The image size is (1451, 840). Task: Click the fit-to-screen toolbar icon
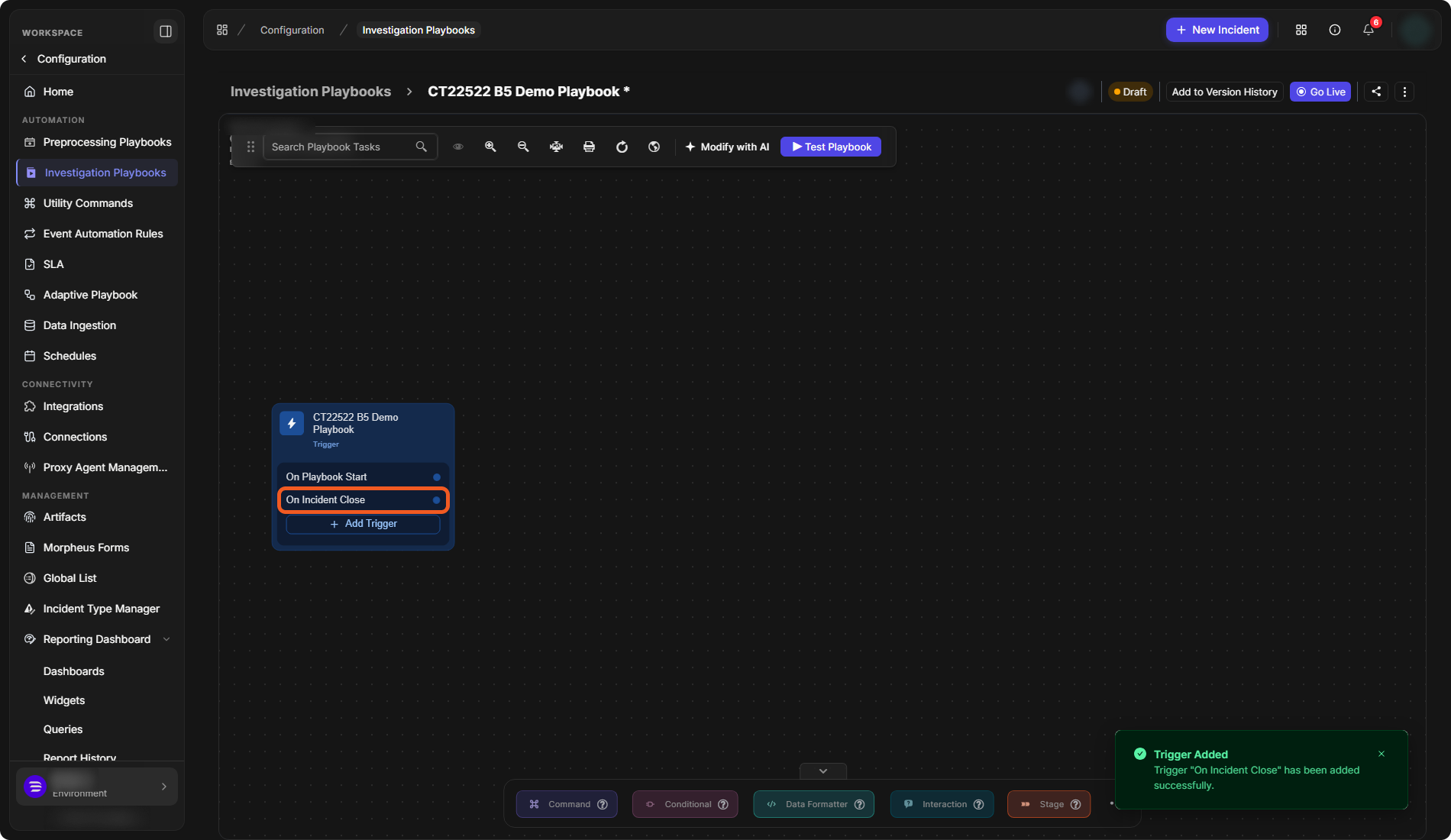(556, 147)
